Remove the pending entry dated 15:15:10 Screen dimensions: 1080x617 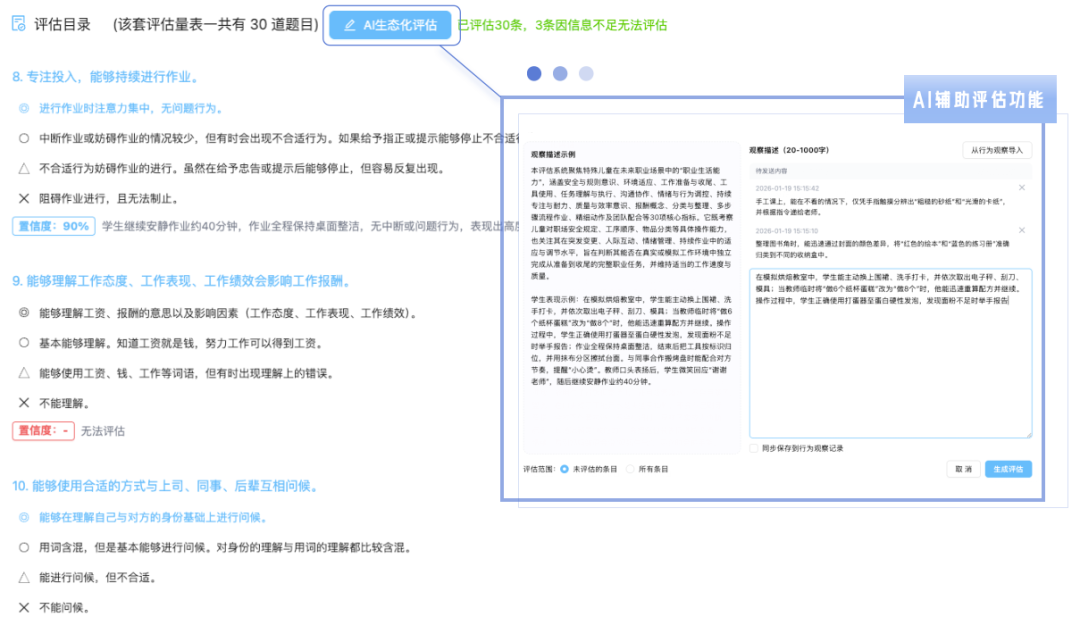pyautogui.click(x=1021, y=230)
